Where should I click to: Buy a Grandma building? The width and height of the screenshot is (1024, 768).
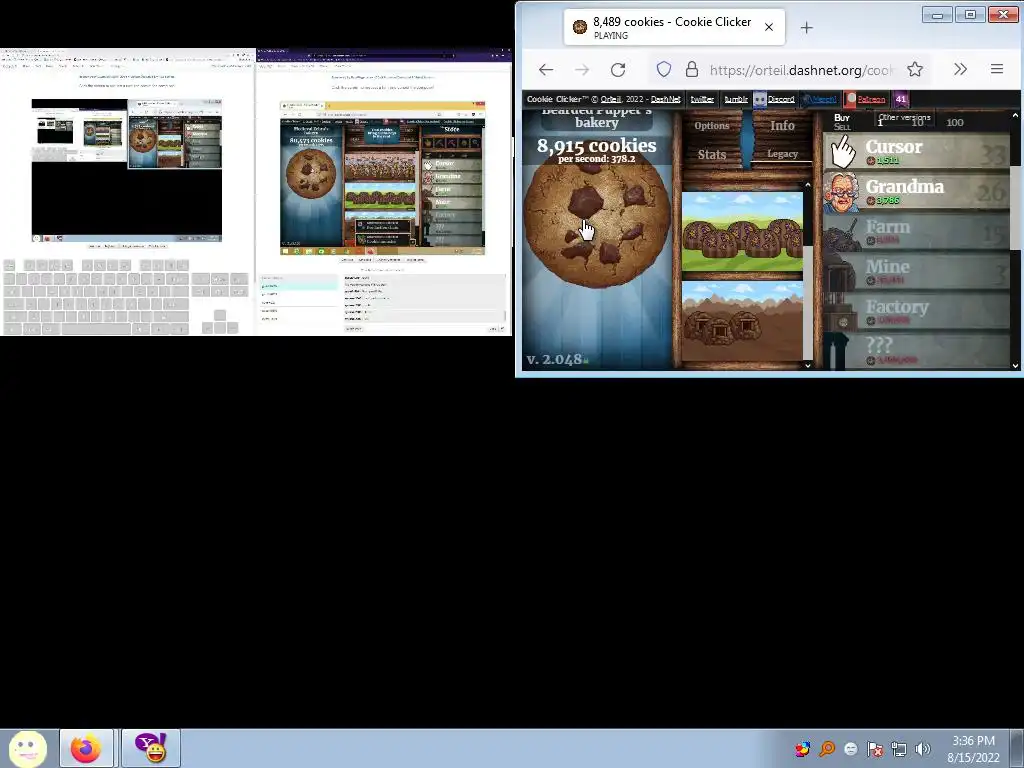click(x=916, y=191)
